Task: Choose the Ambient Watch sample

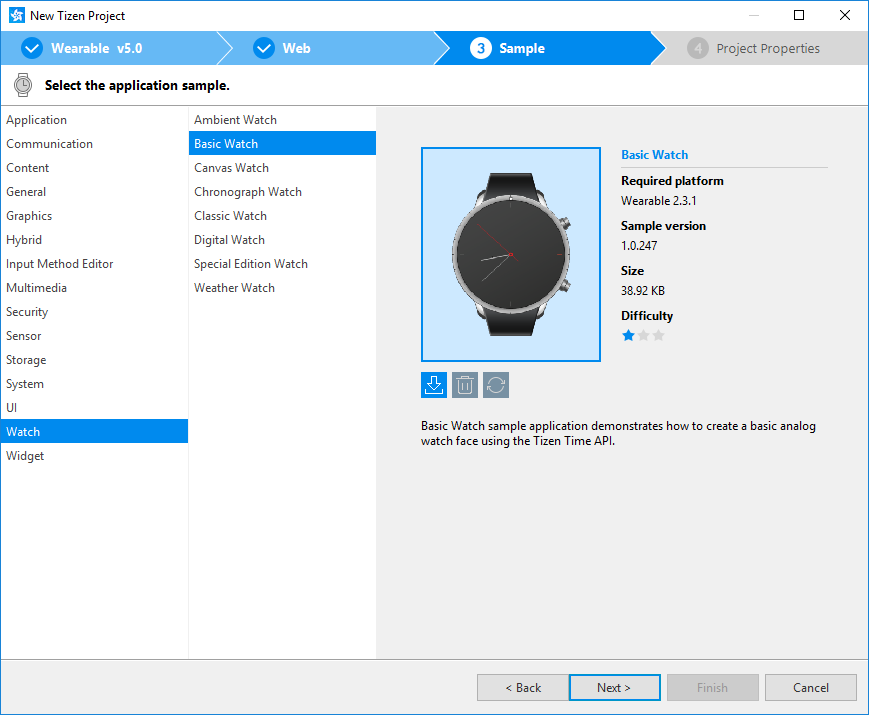Action: [x=235, y=120]
